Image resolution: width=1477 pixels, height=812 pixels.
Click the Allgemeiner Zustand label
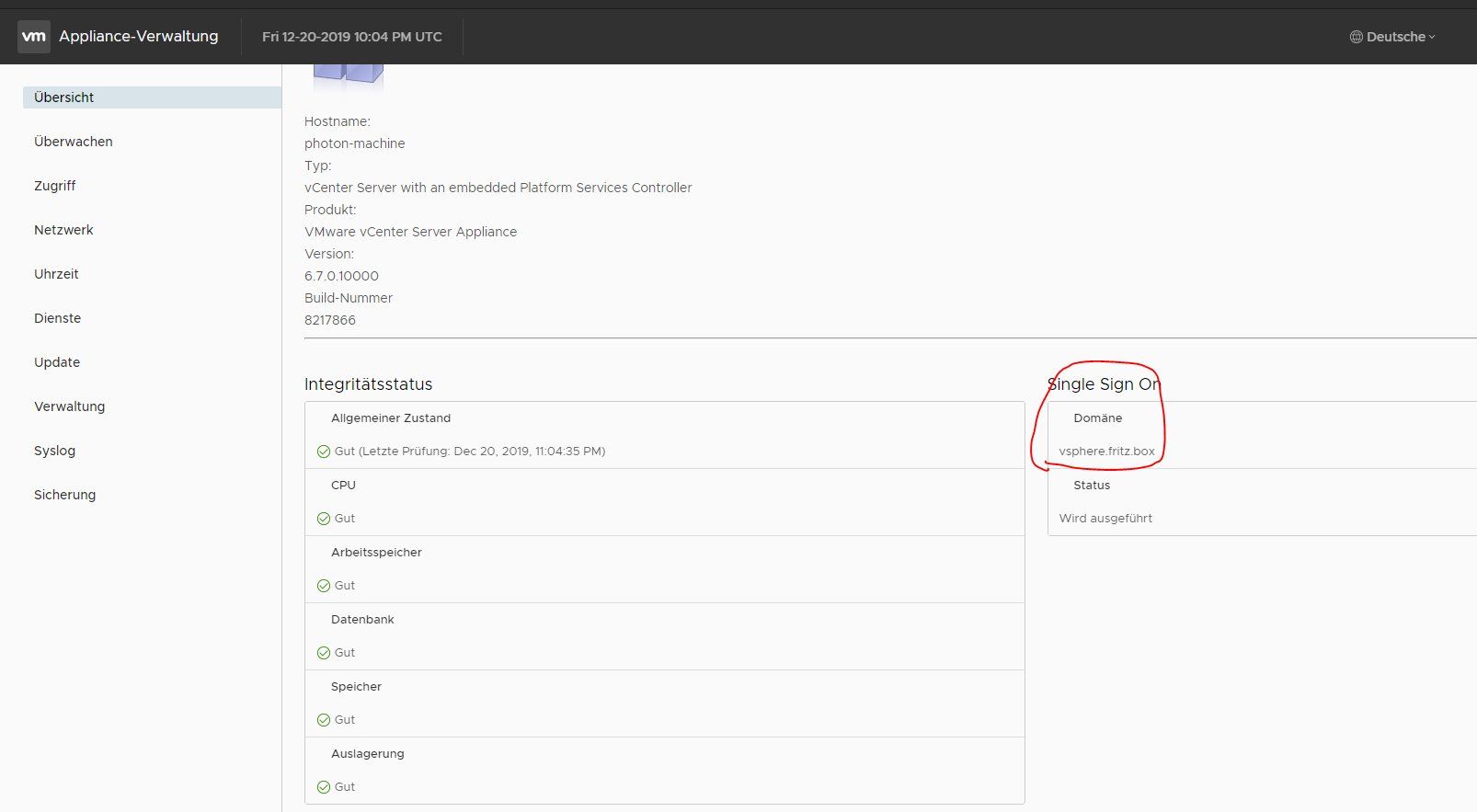(391, 418)
